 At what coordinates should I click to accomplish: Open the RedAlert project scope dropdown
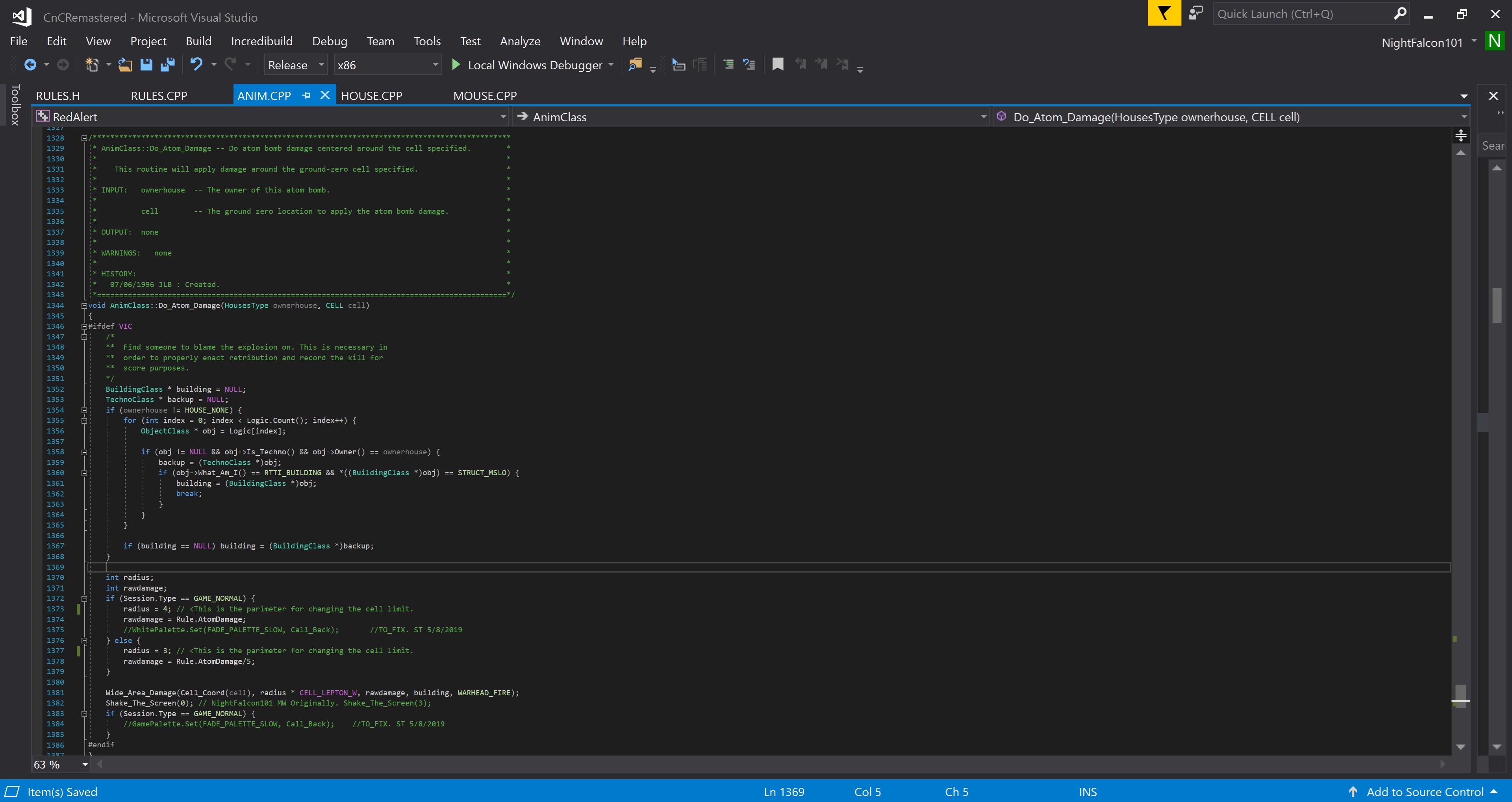tap(271, 117)
